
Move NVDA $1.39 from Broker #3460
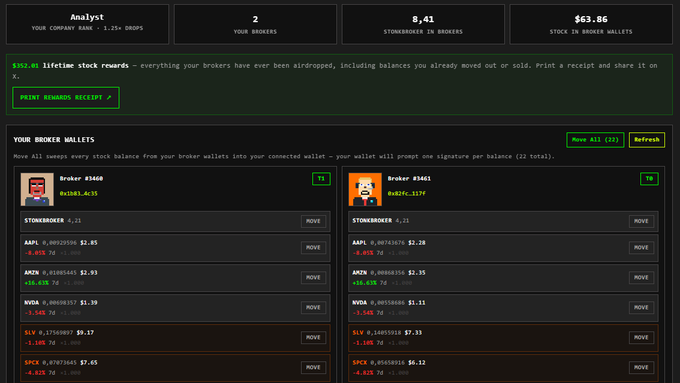[x=313, y=308]
